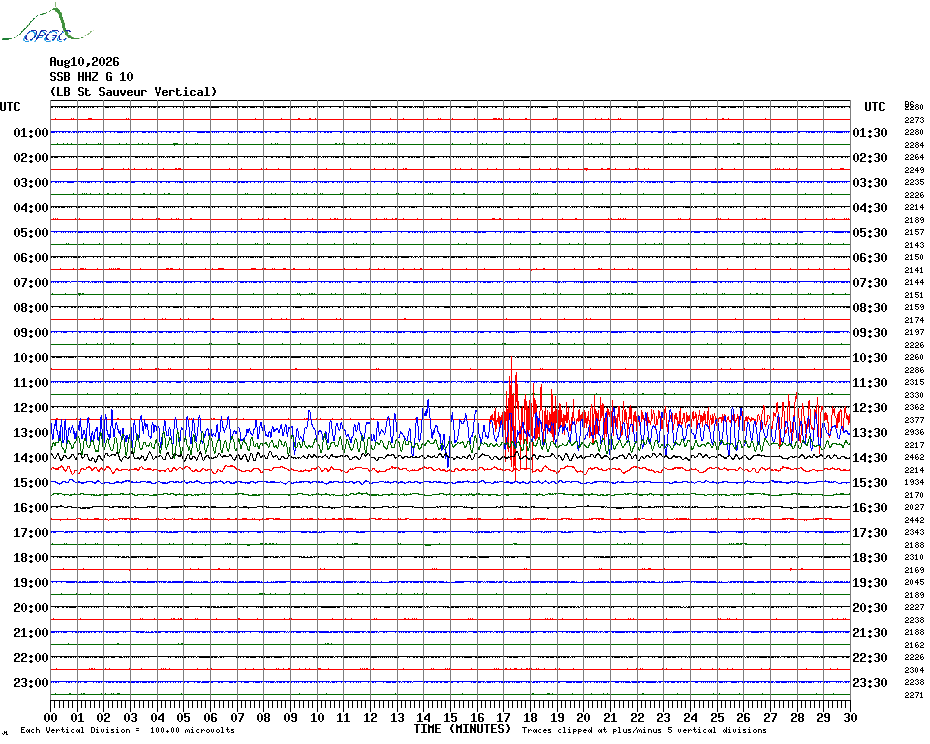This screenshot has height=744, width=930.
Task: Click the 23:00 hour label
Action: pyautogui.click(x=31, y=683)
